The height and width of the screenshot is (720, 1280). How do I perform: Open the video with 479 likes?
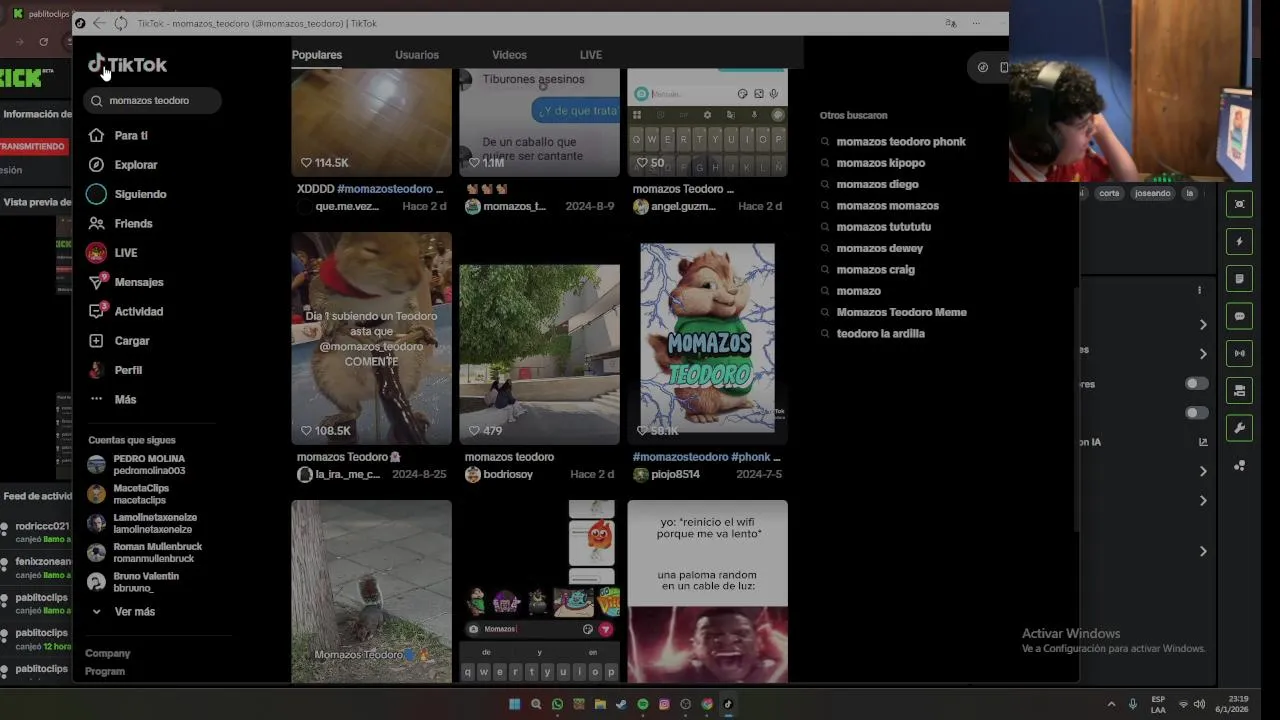pos(539,338)
